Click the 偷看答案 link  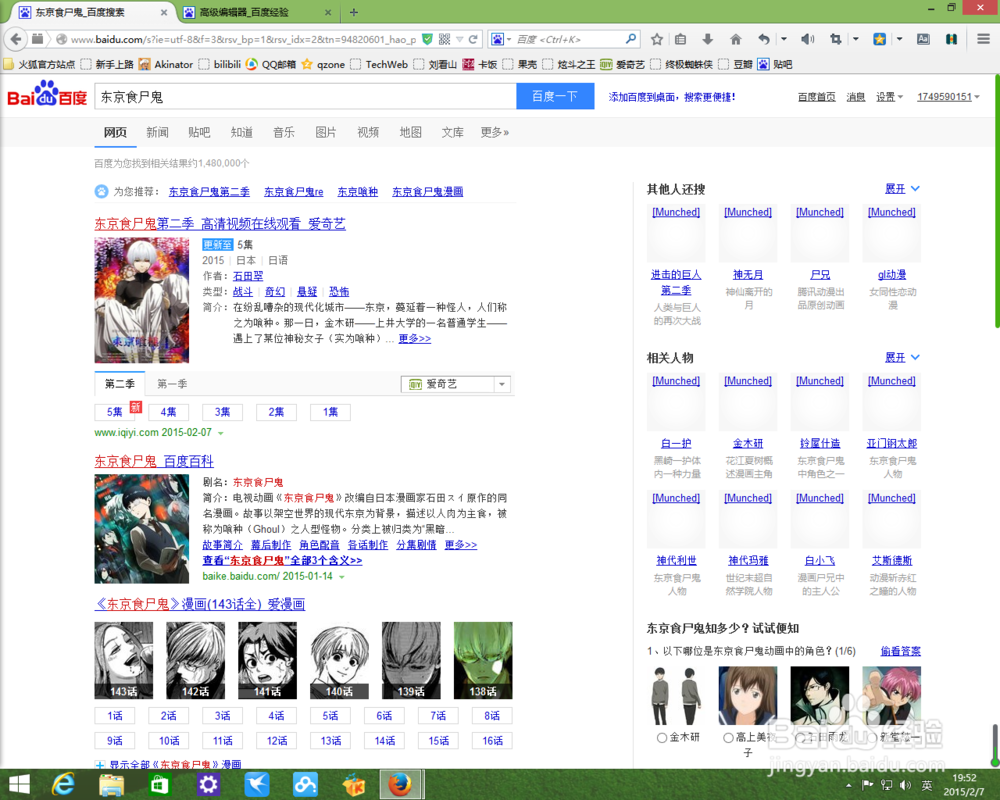click(901, 651)
